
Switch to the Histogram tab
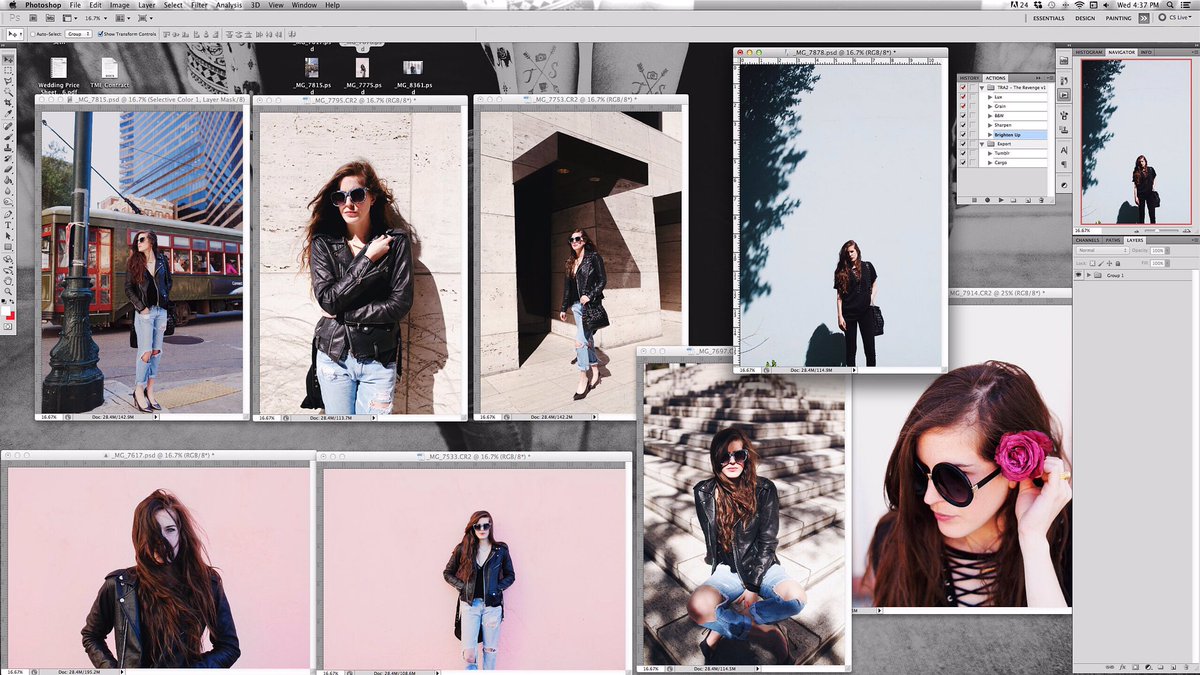coord(1090,52)
